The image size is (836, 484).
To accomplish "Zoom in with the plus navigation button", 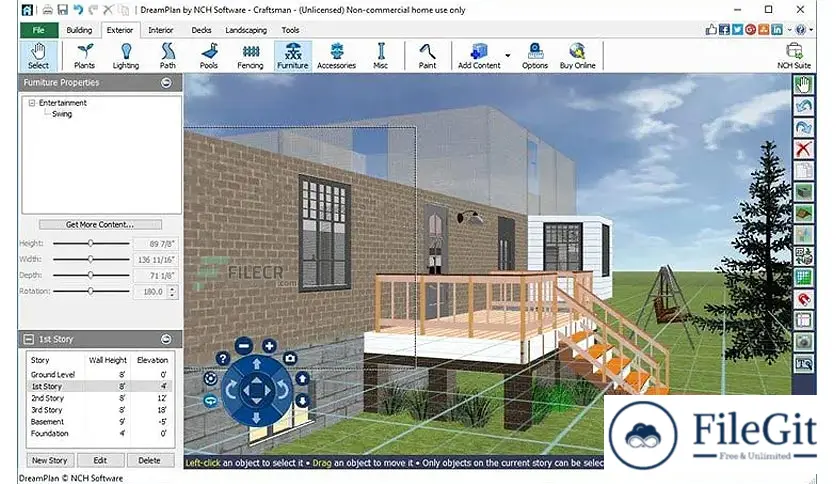I will coord(269,346).
